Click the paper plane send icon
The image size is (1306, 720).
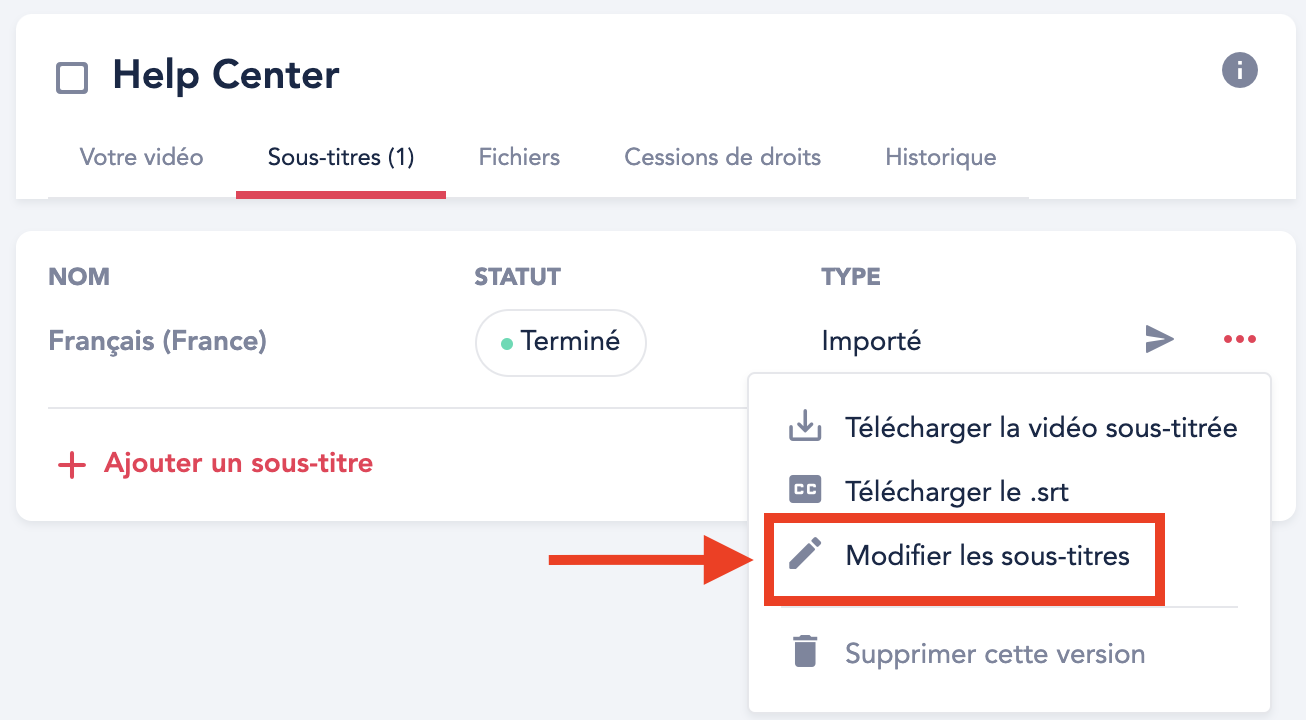point(1159,340)
